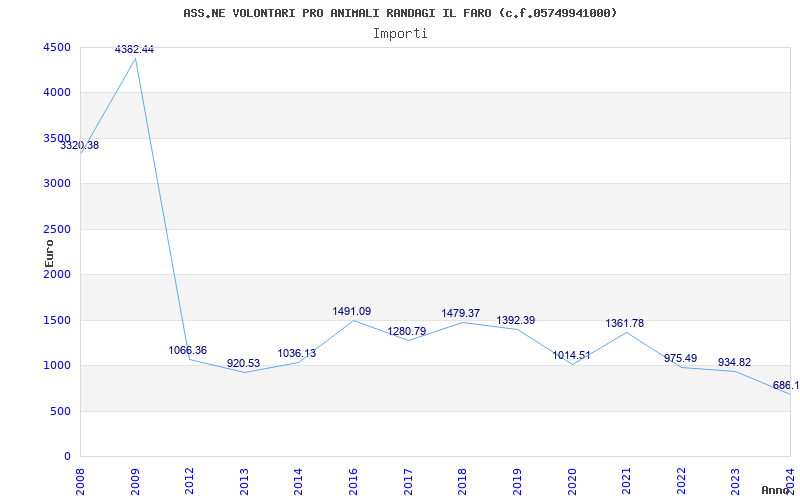Click the 2022 year label

(x=681, y=481)
